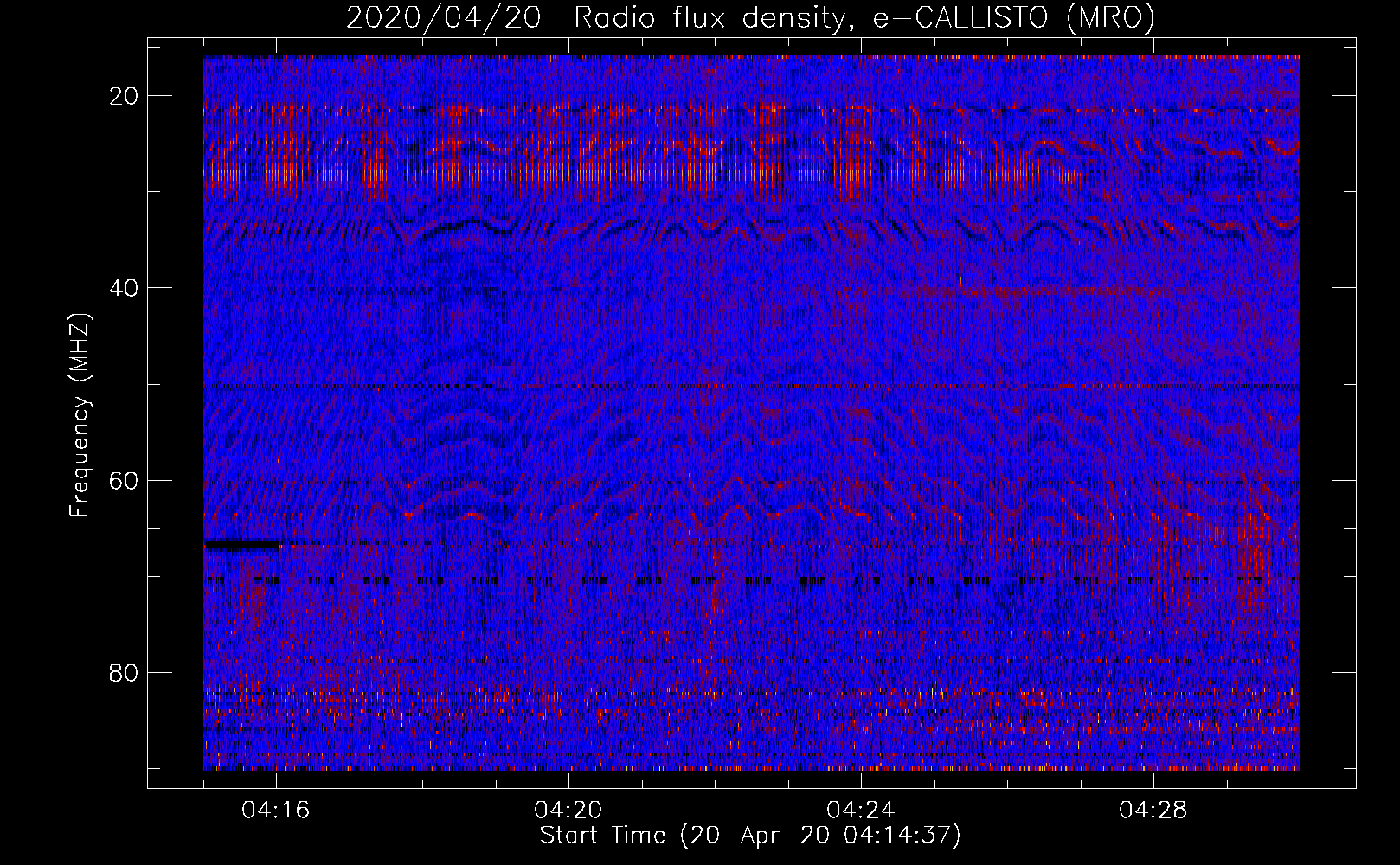1400x865 pixels.
Task: Click the time tick label "04:20"
Action: coord(568,811)
